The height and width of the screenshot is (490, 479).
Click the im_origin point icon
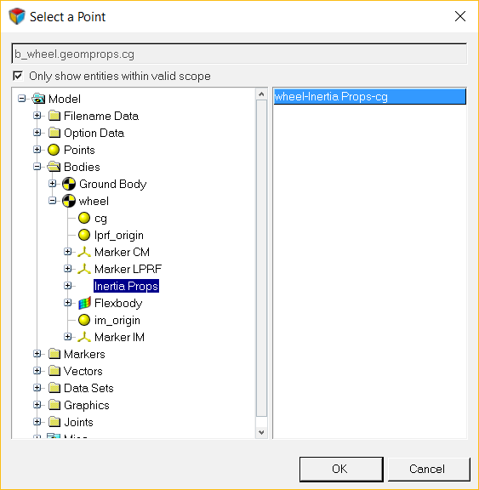(84, 320)
